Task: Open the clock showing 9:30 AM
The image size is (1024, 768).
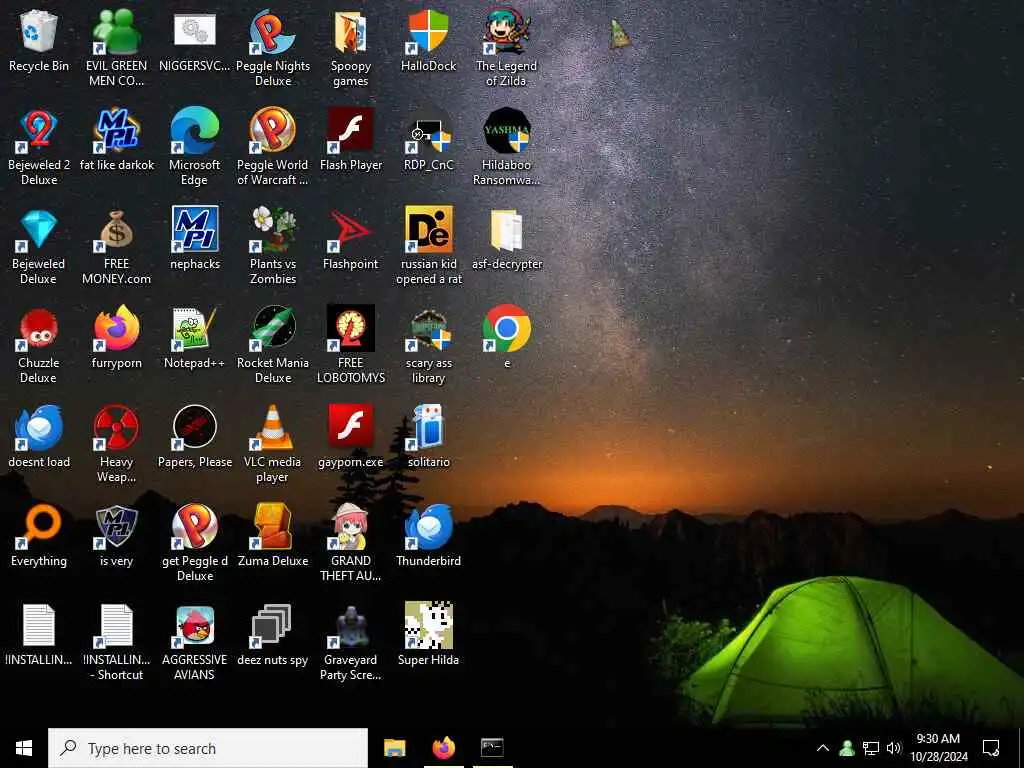Action: (938, 748)
